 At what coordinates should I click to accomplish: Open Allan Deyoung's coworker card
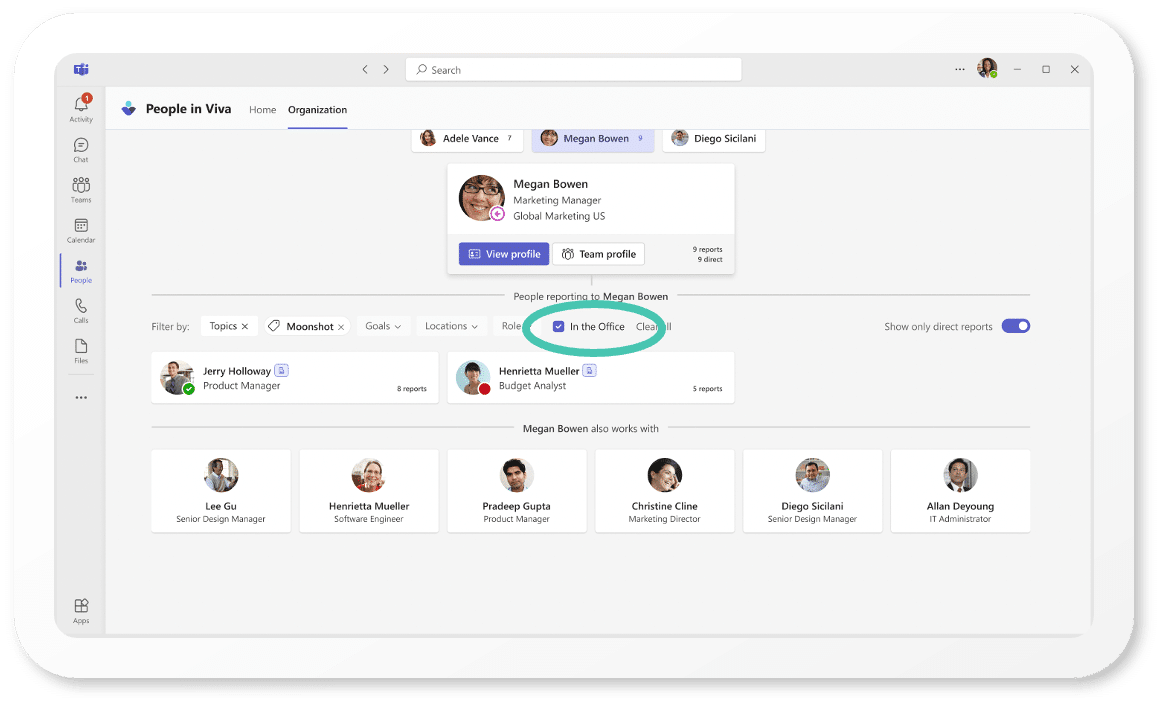click(x=960, y=490)
